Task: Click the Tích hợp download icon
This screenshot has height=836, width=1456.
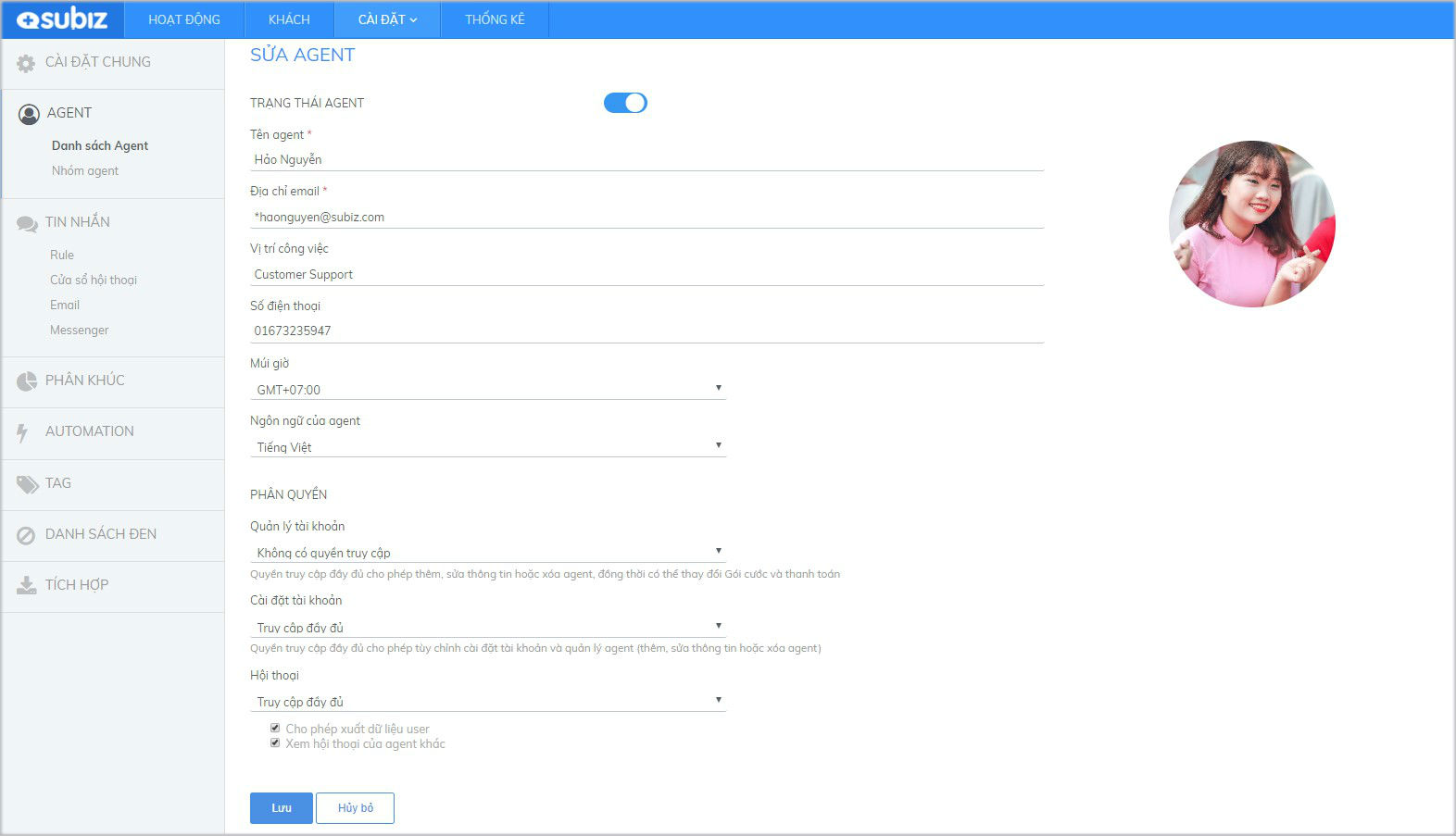Action: coord(27,586)
